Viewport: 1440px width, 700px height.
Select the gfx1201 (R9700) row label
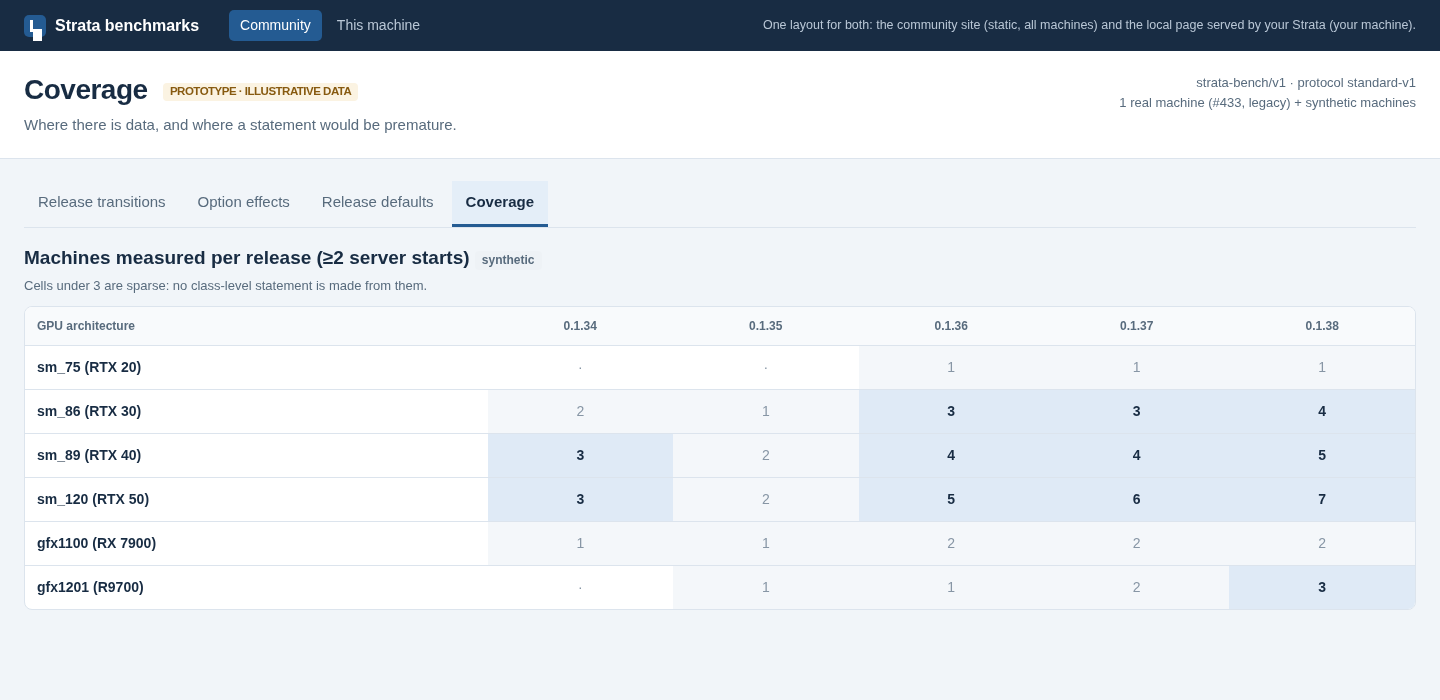[x=90, y=587]
